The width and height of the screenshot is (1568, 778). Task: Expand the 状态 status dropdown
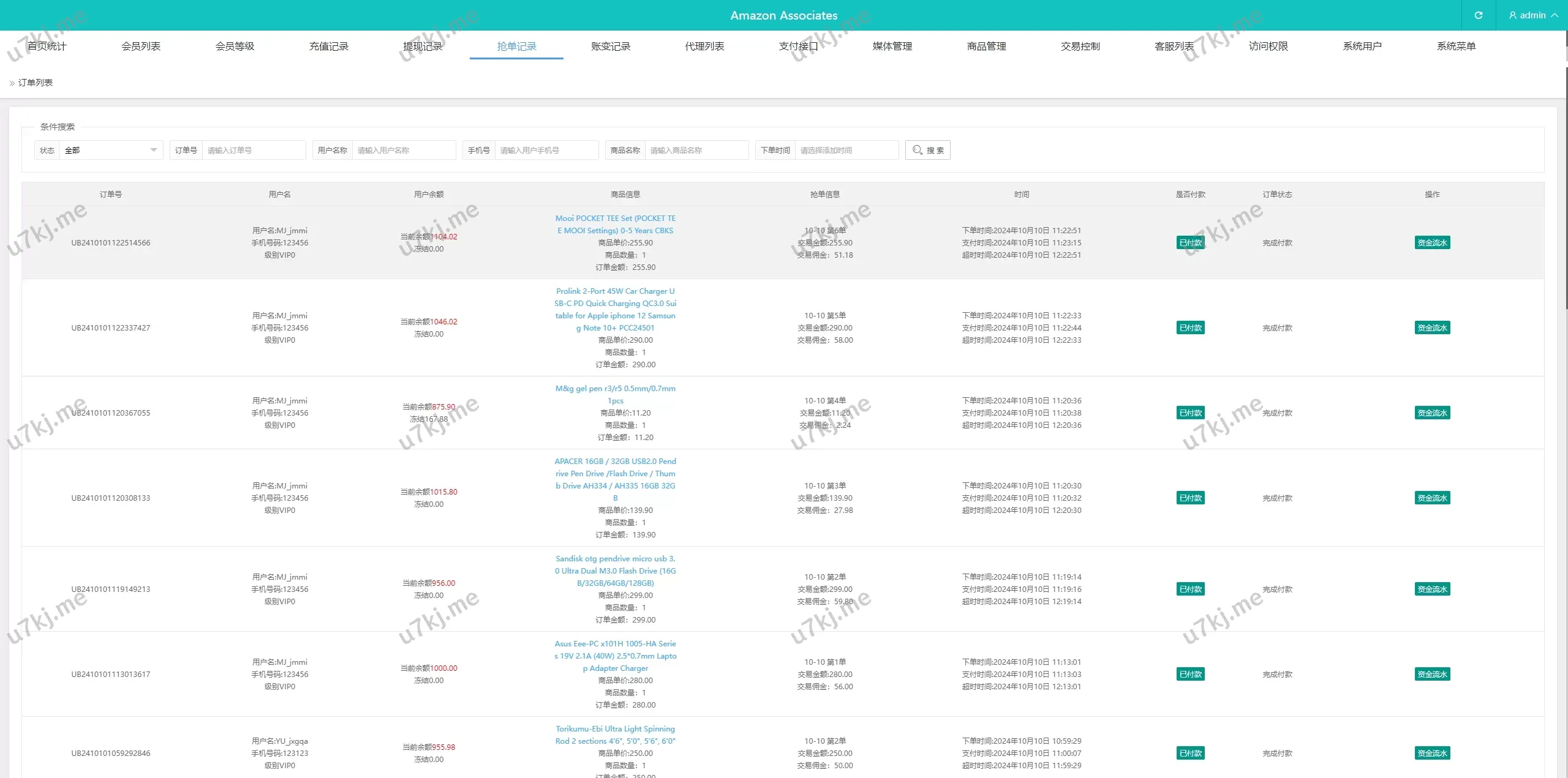click(x=110, y=150)
